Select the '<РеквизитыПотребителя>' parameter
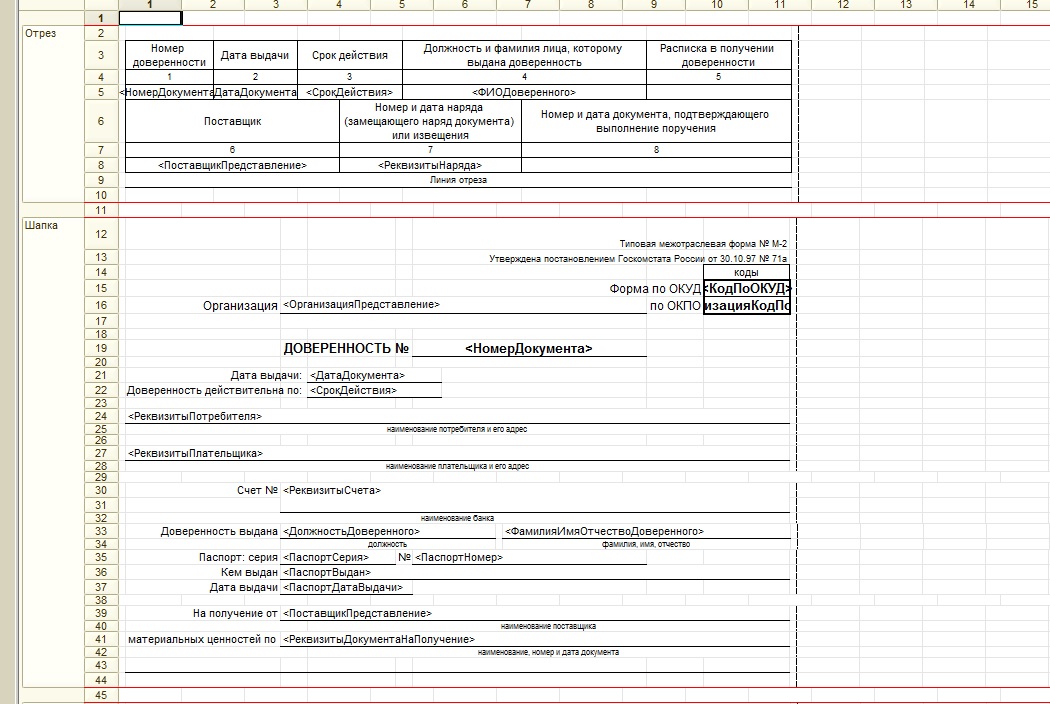The height and width of the screenshot is (704, 1050). tap(195, 417)
